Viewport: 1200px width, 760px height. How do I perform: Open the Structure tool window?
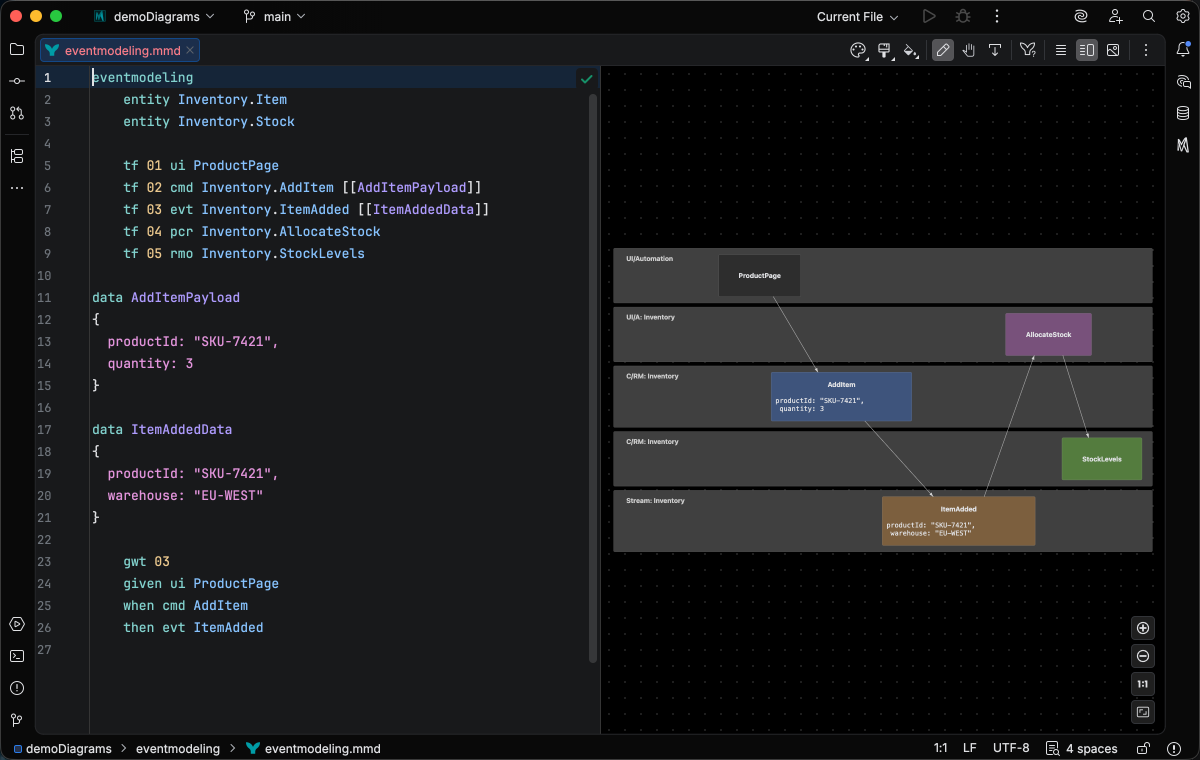coord(17,156)
